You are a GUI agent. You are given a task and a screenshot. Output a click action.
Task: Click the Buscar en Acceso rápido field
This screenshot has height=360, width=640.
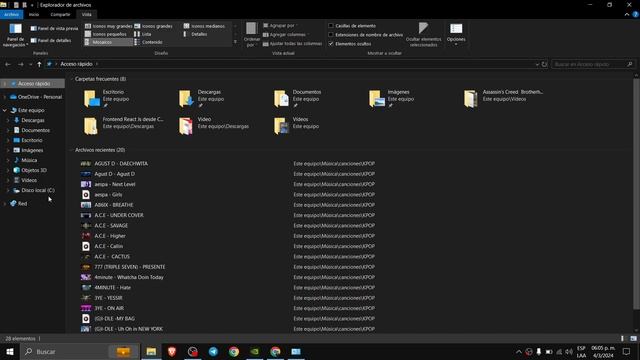[x=593, y=64]
